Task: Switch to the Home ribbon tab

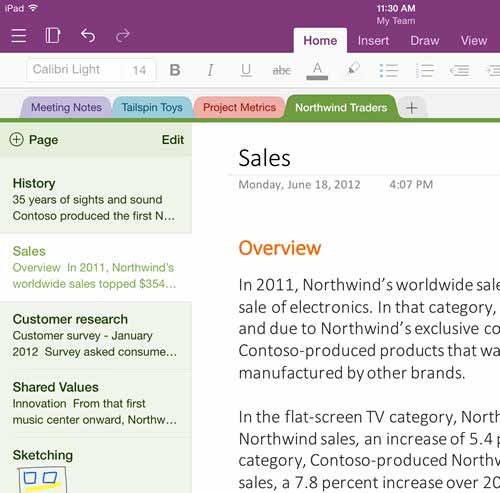Action: (x=320, y=41)
